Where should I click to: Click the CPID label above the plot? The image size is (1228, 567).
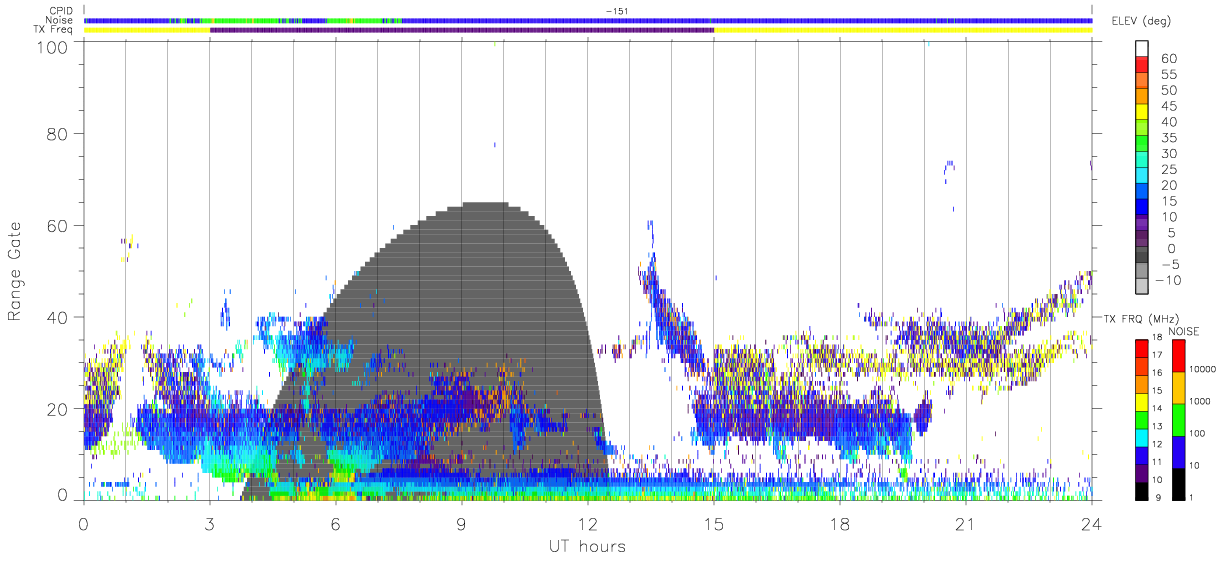click(x=59, y=11)
